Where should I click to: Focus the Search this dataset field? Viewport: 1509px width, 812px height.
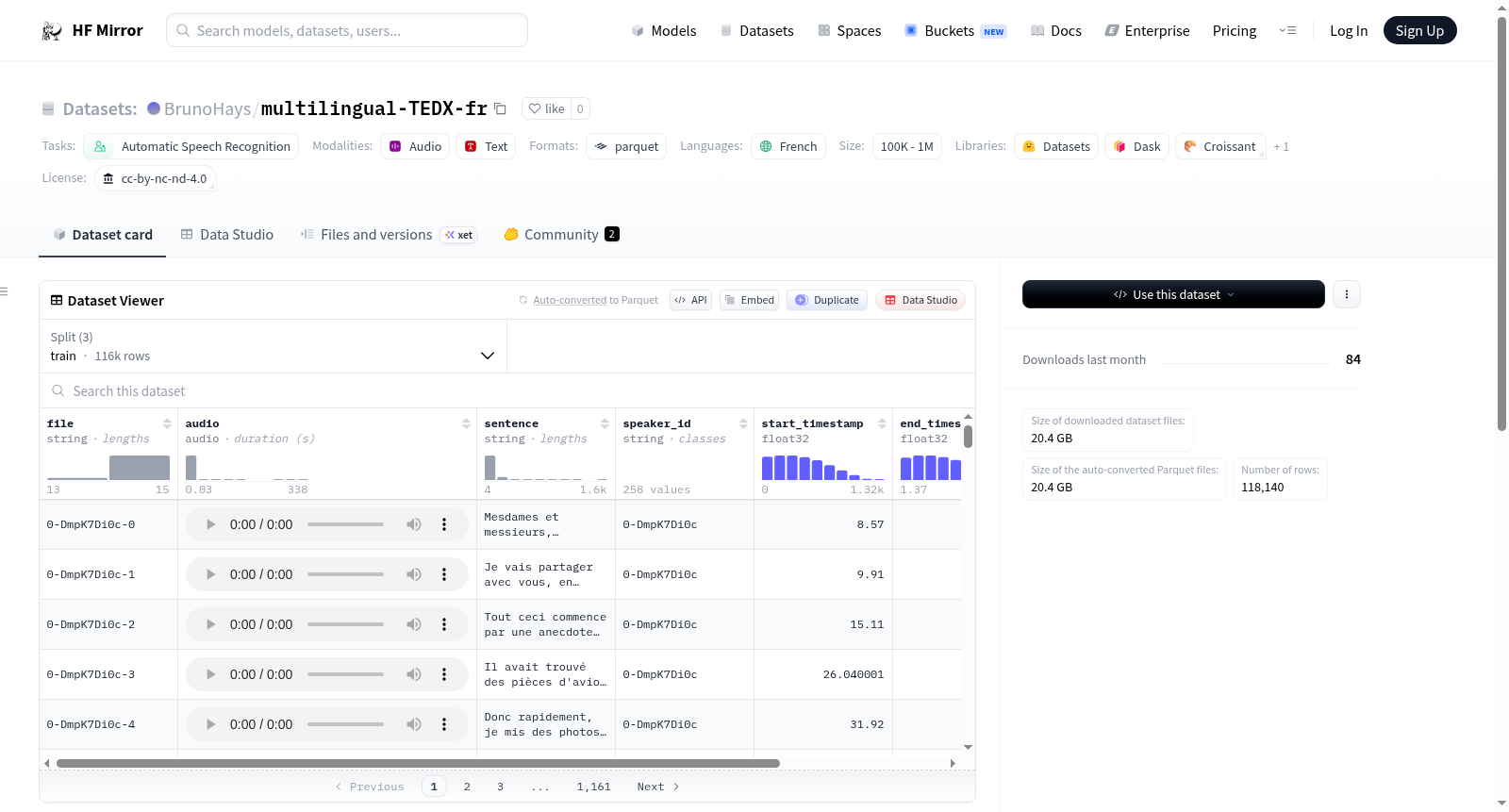coord(507,390)
